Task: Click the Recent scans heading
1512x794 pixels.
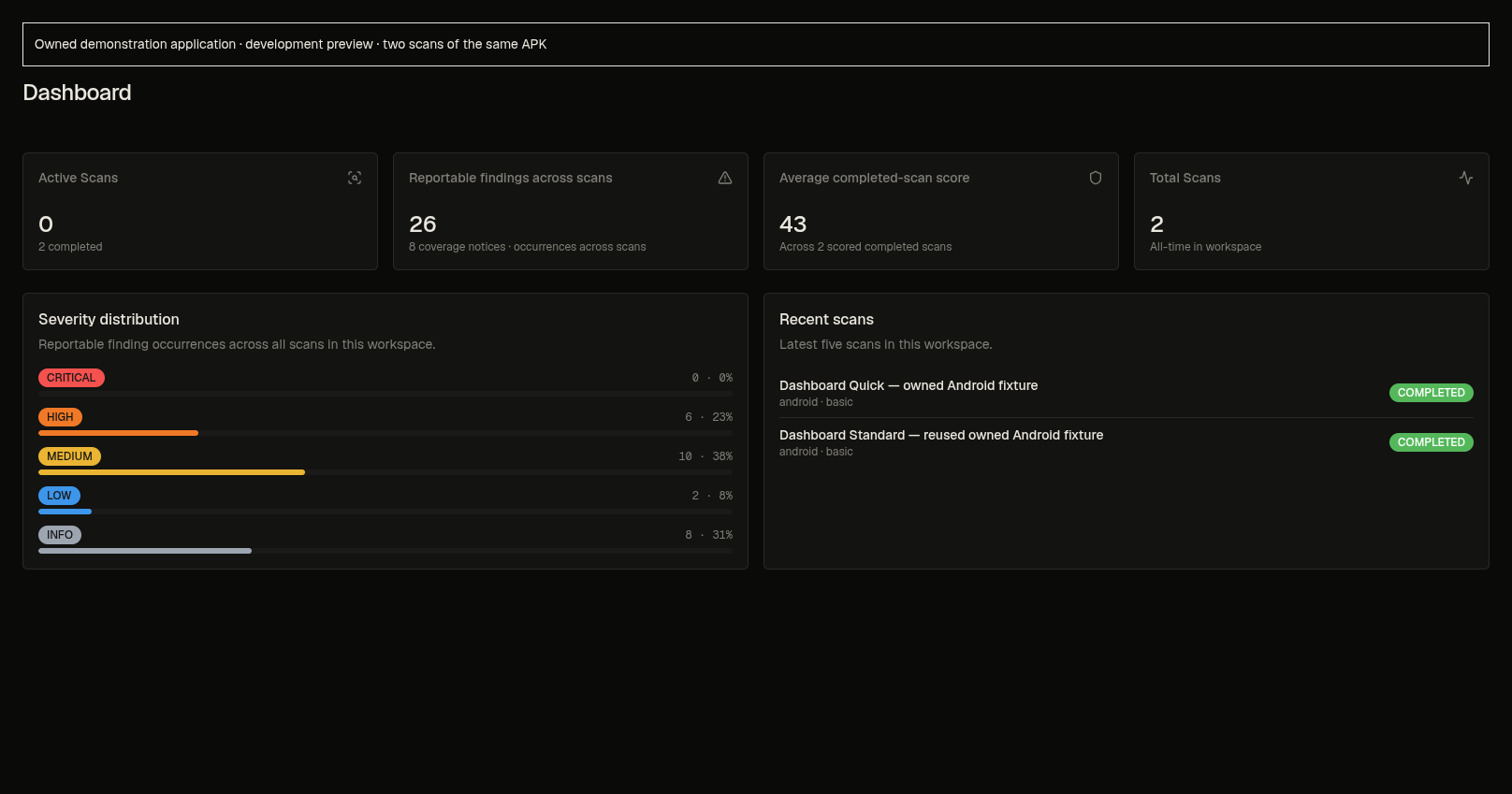Action: [x=826, y=319]
